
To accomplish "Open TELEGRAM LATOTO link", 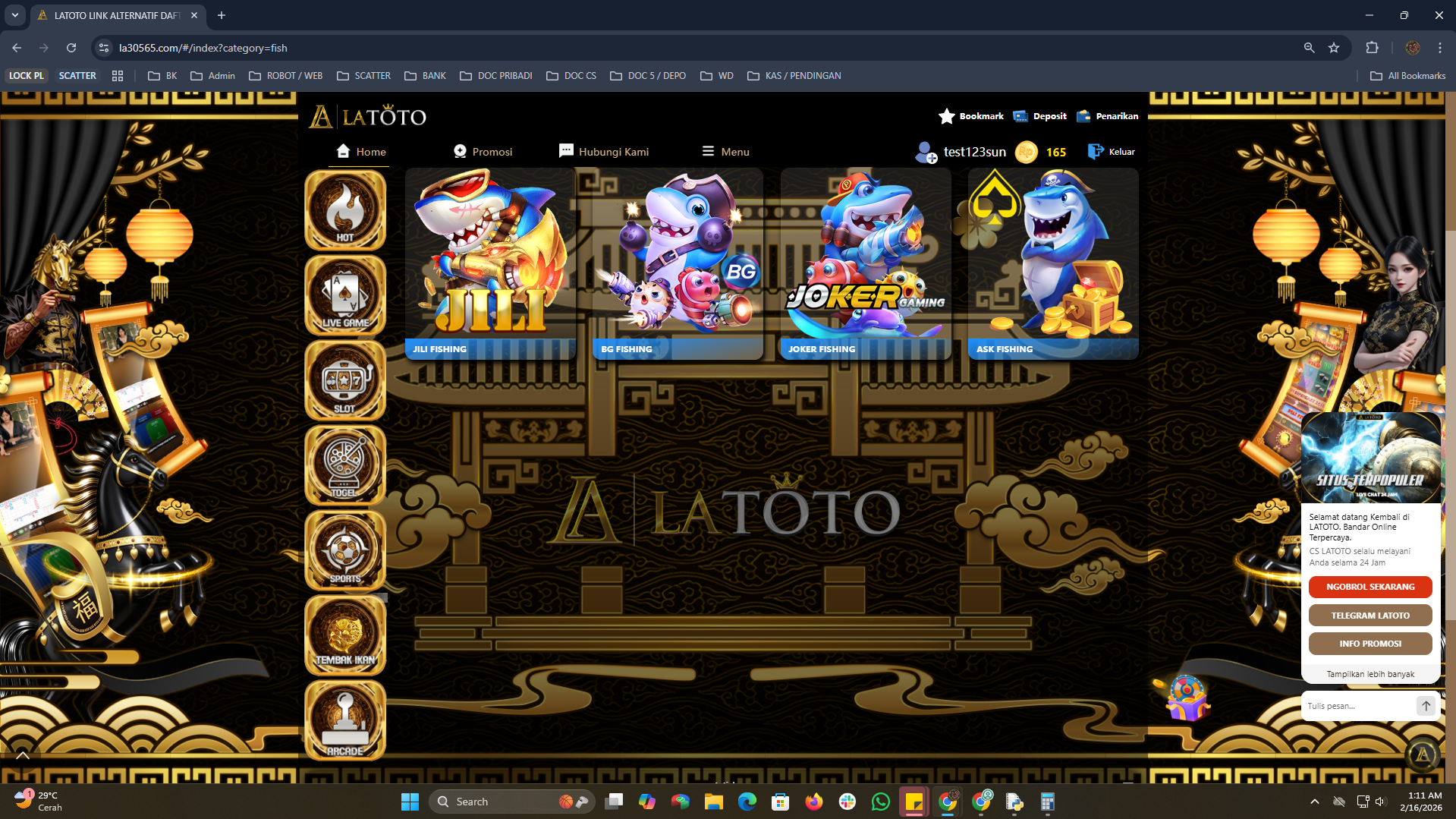I will 1370,616.
